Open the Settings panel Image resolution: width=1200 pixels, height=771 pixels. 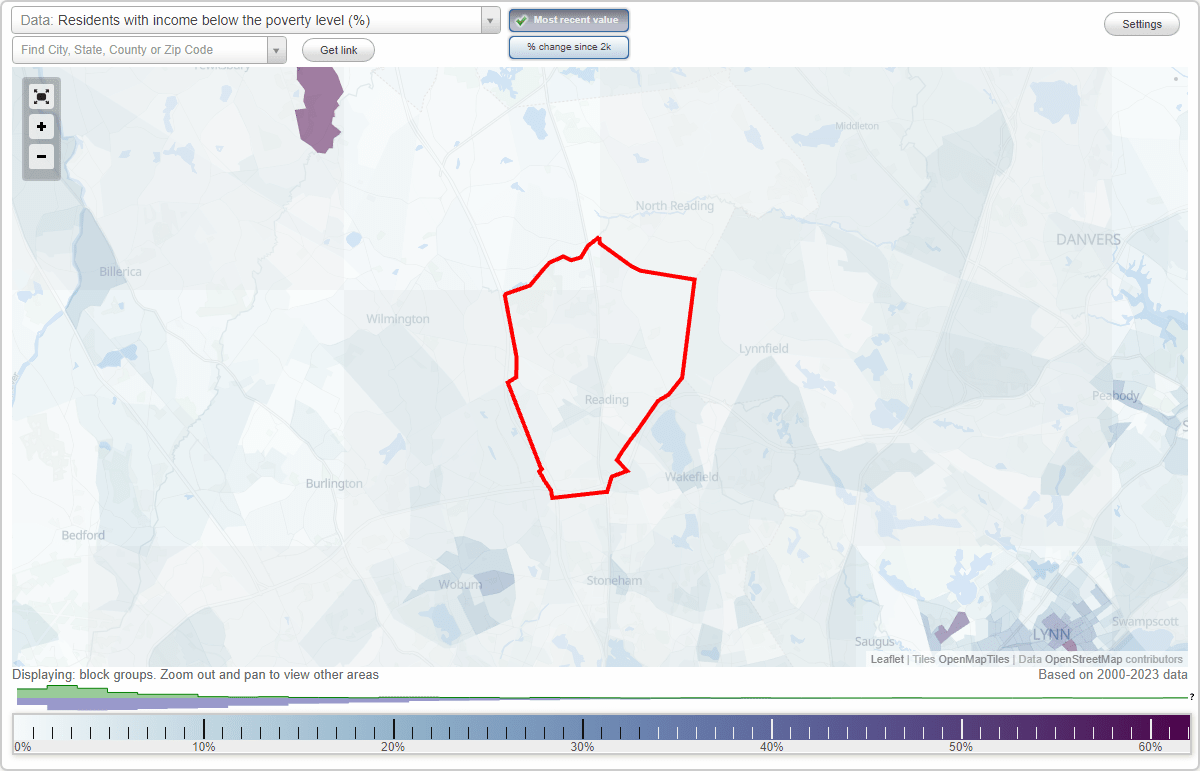tap(1141, 23)
